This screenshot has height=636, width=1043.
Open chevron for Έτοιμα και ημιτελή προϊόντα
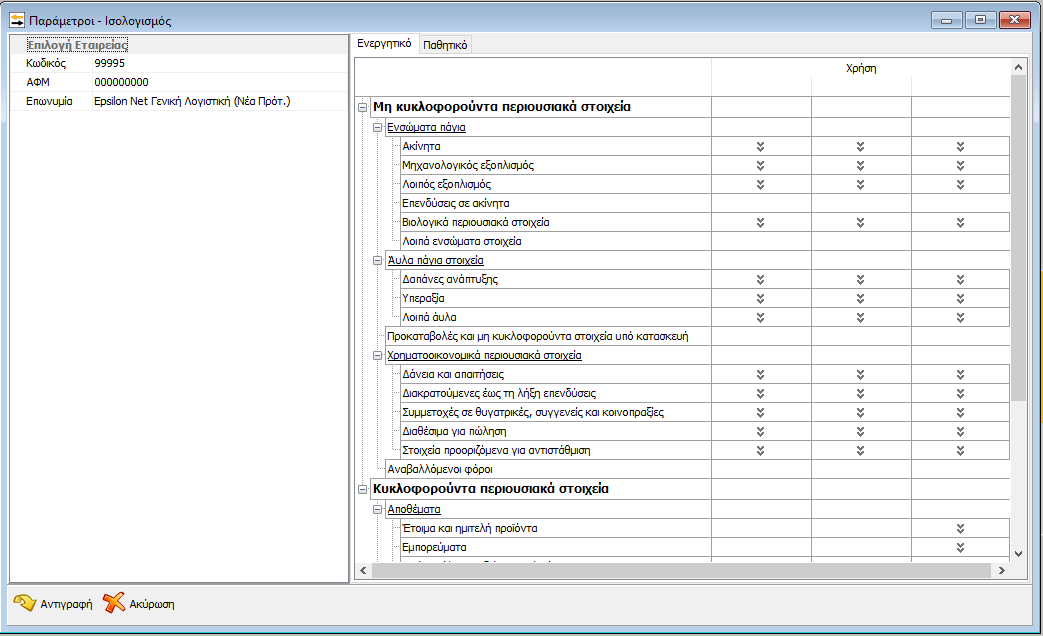(961, 528)
